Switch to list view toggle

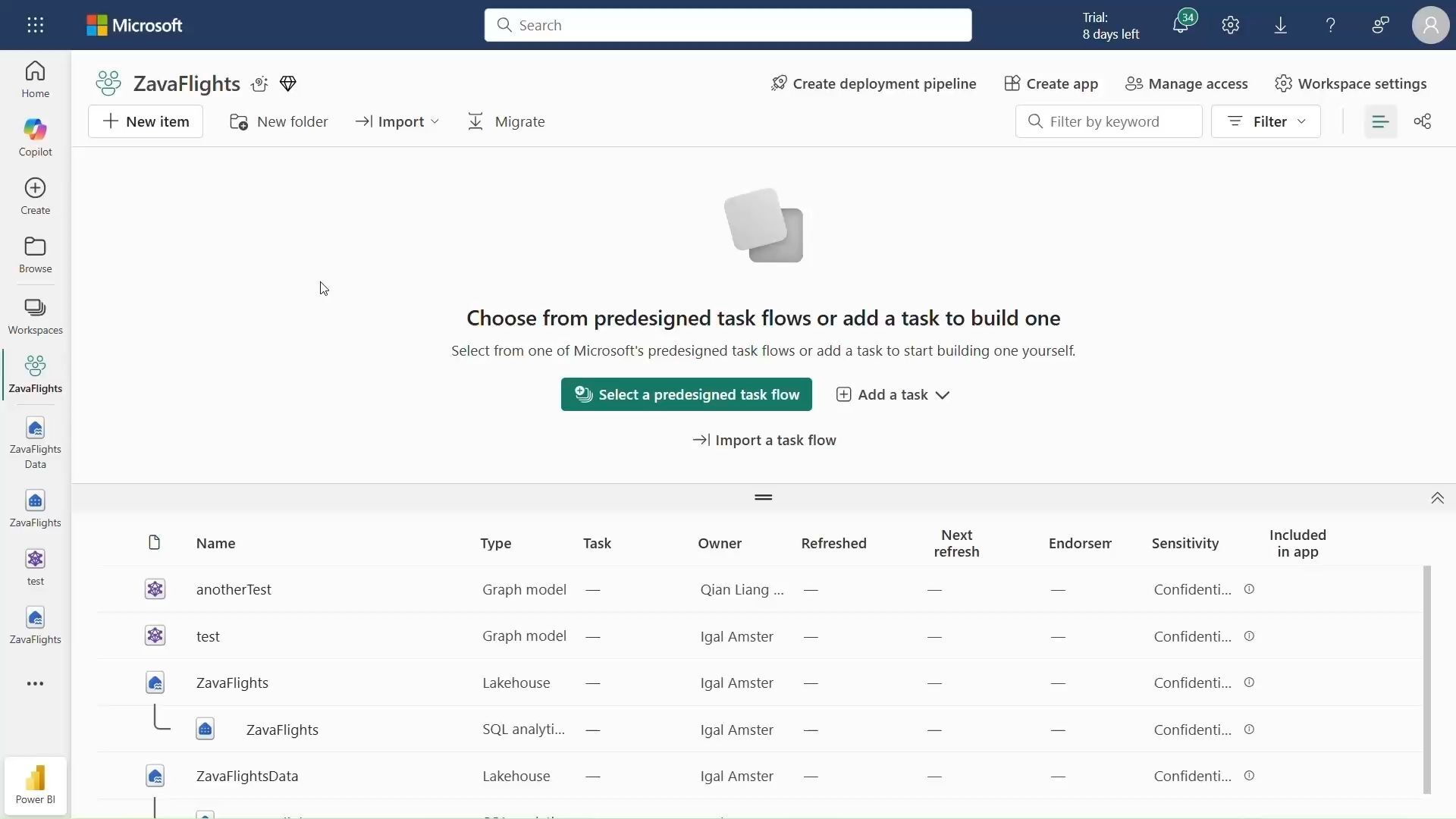coord(1379,121)
